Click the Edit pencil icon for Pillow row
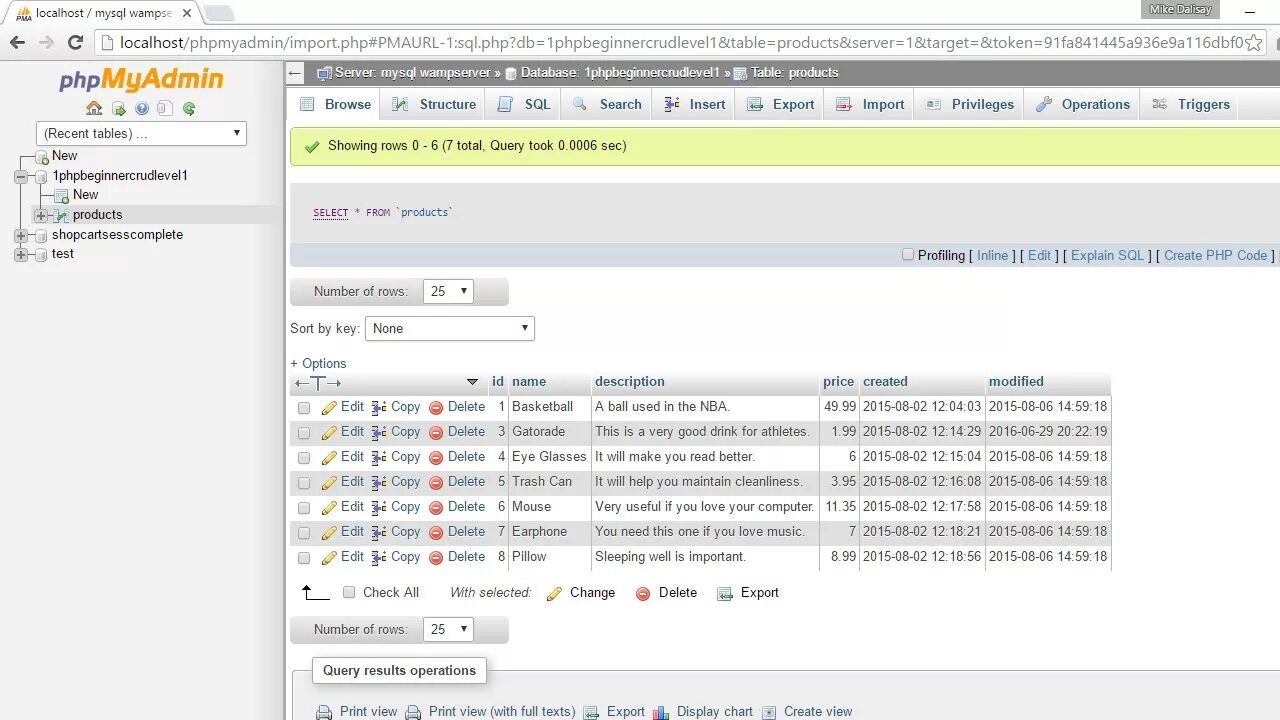Viewport: 1280px width, 720px height. pyautogui.click(x=329, y=558)
